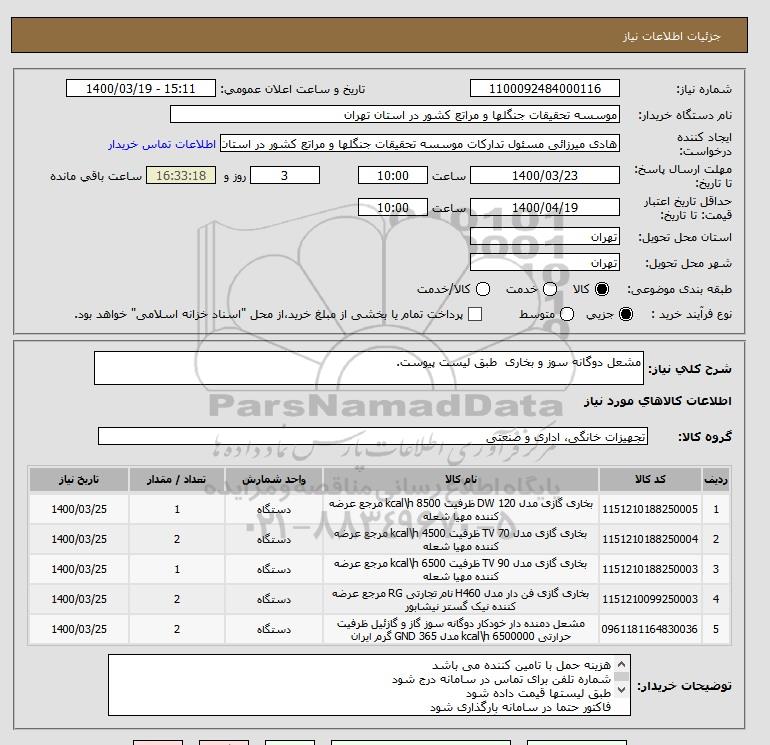Open the buyer contact info link اطلاعات تماس خریدار
The width and height of the screenshot is (770, 745).
[162, 144]
